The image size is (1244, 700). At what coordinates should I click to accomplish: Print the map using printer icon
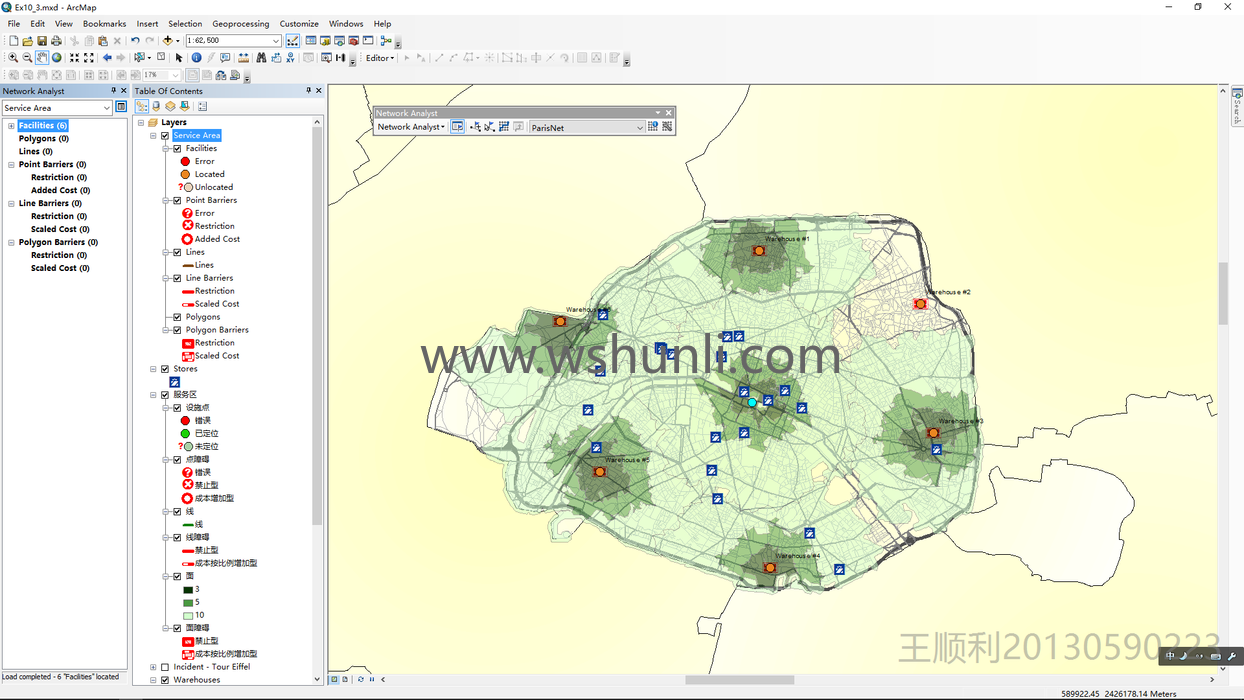tap(56, 41)
